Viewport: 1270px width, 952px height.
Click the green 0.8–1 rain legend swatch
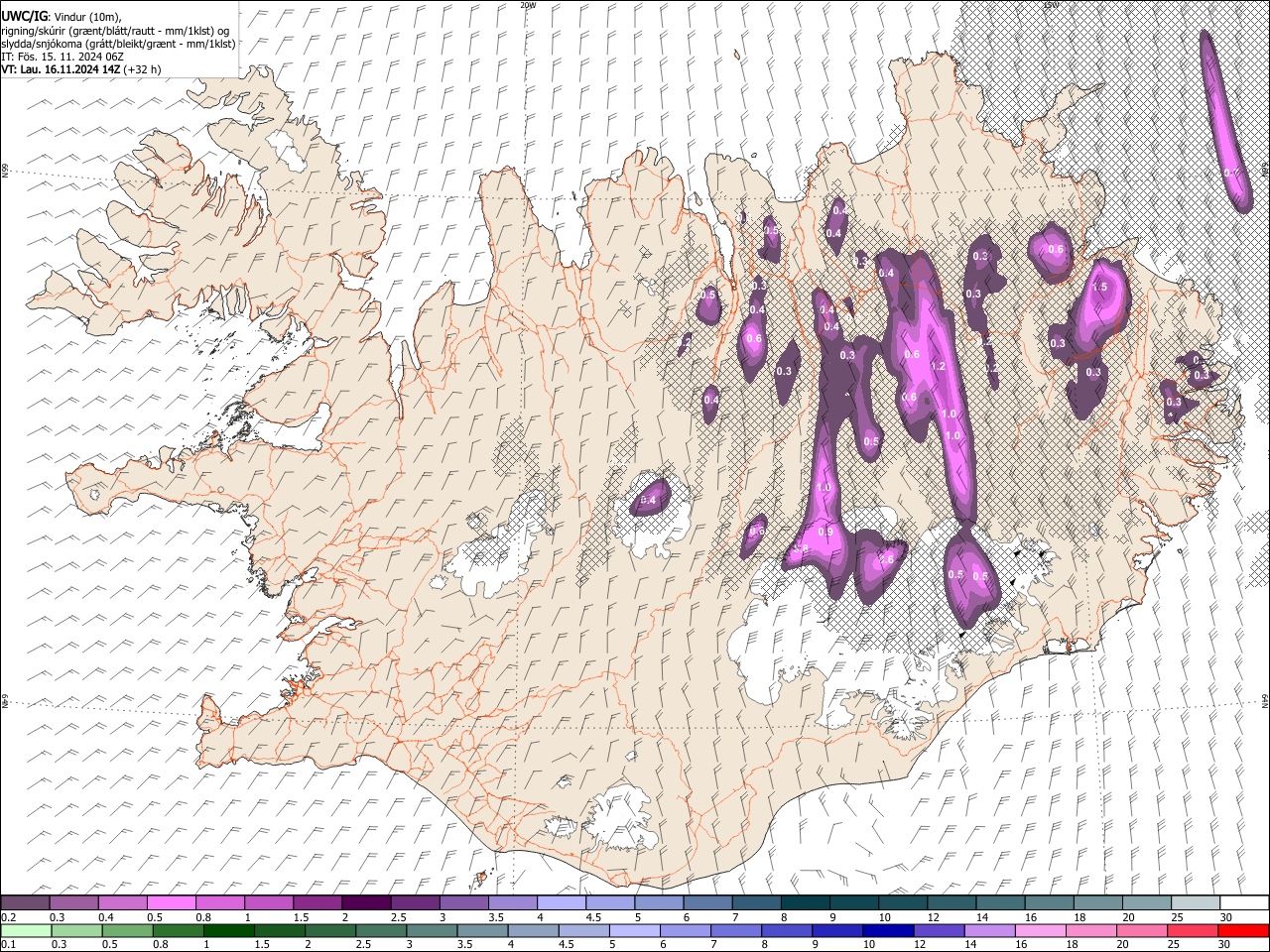180,930
